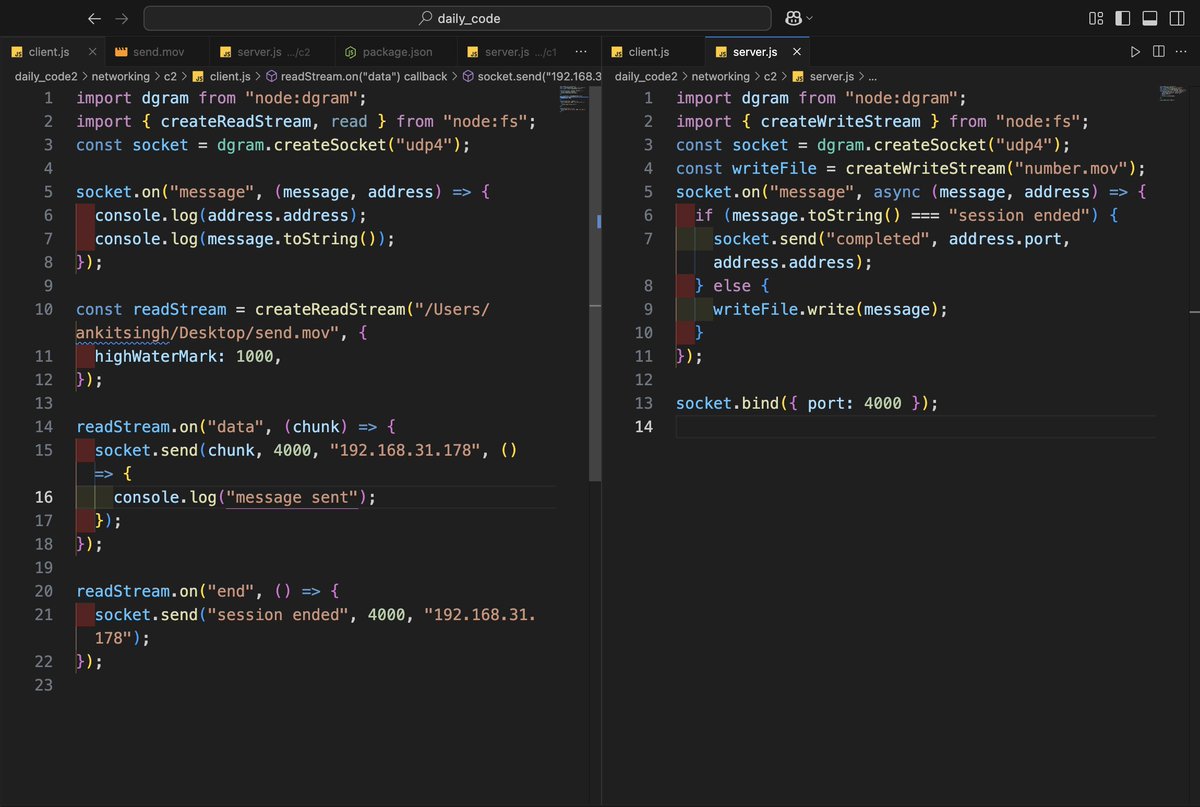Click networking in left breadcrumb
Image resolution: width=1200 pixels, height=807 pixels.
pyautogui.click(x=120, y=76)
